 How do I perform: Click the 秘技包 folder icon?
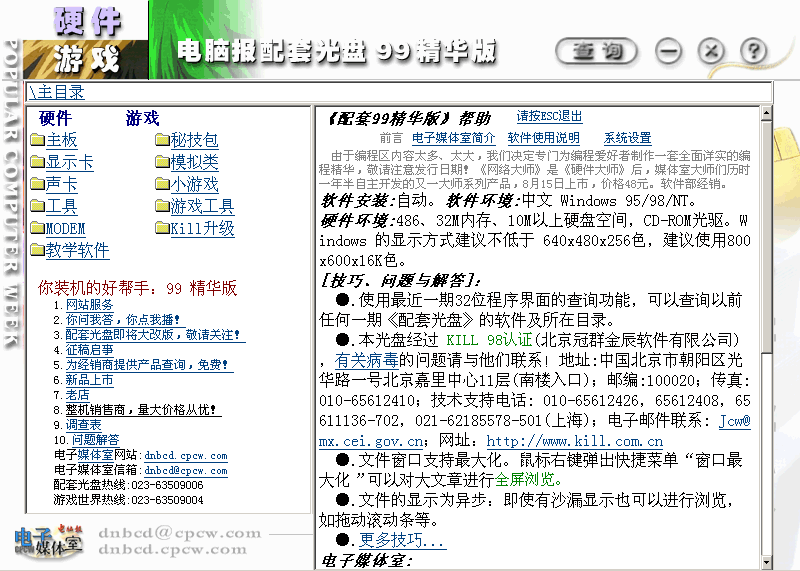[x=162, y=140]
